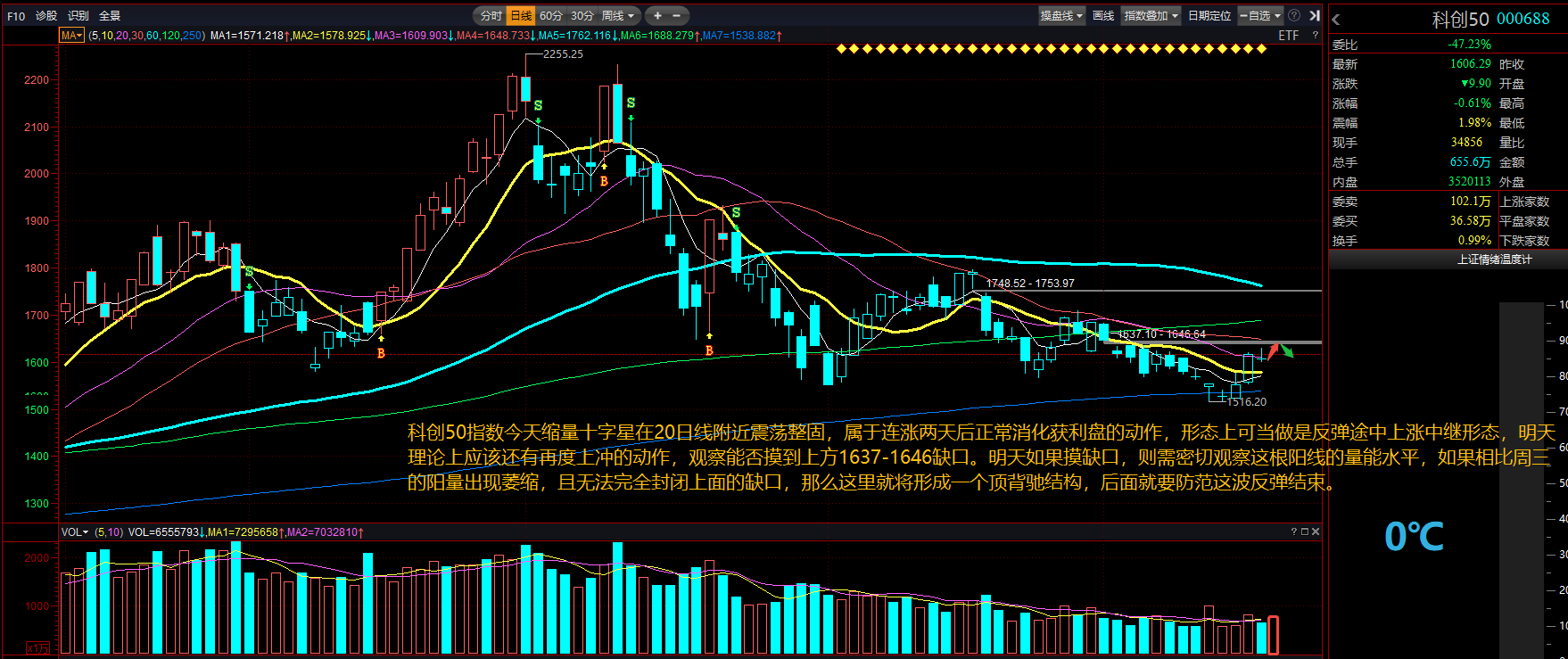Open the VOL indicator dropdown
Screen dimensions: 1568x659
tap(75, 532)
